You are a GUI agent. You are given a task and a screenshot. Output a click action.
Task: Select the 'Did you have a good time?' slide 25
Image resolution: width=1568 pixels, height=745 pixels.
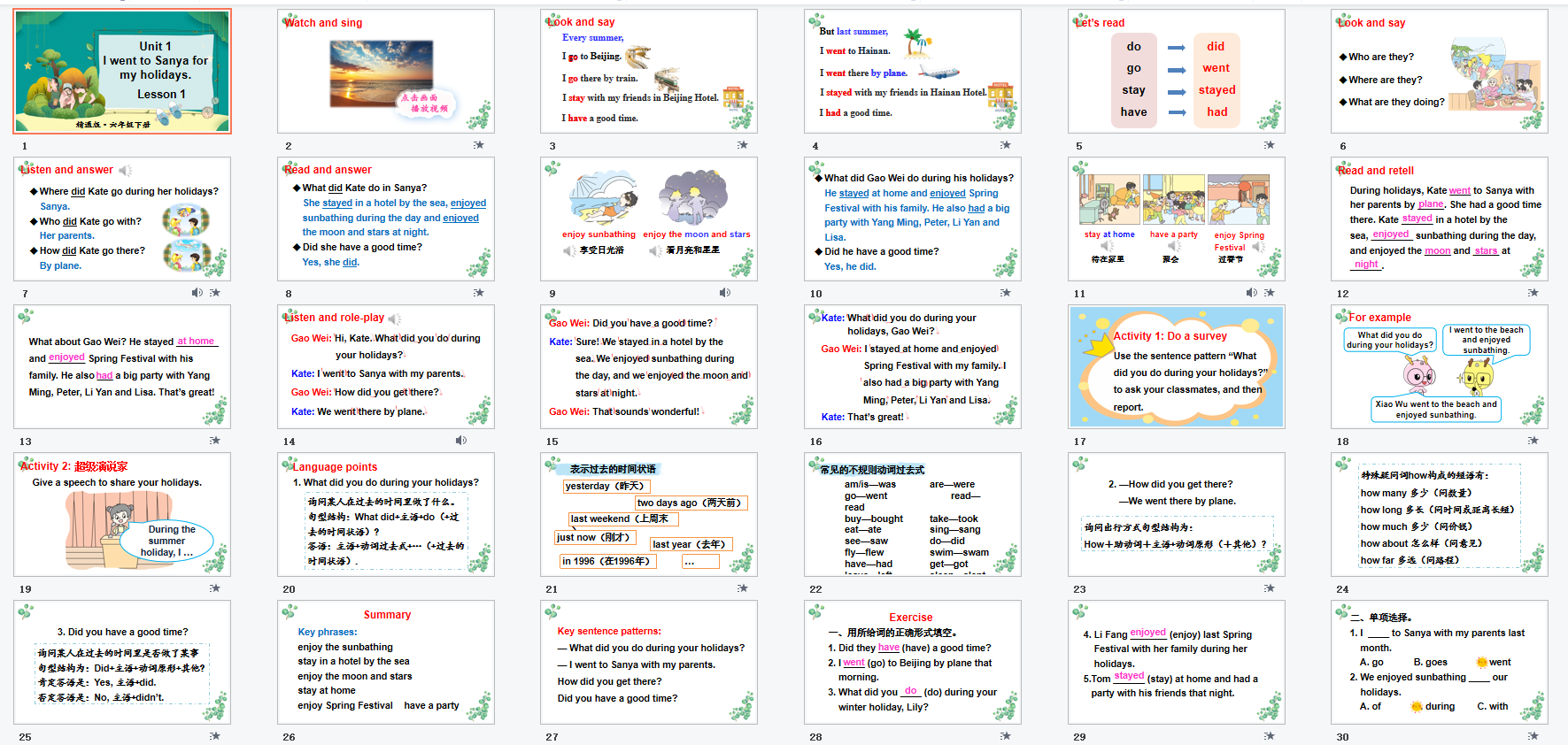pos(122,663)
